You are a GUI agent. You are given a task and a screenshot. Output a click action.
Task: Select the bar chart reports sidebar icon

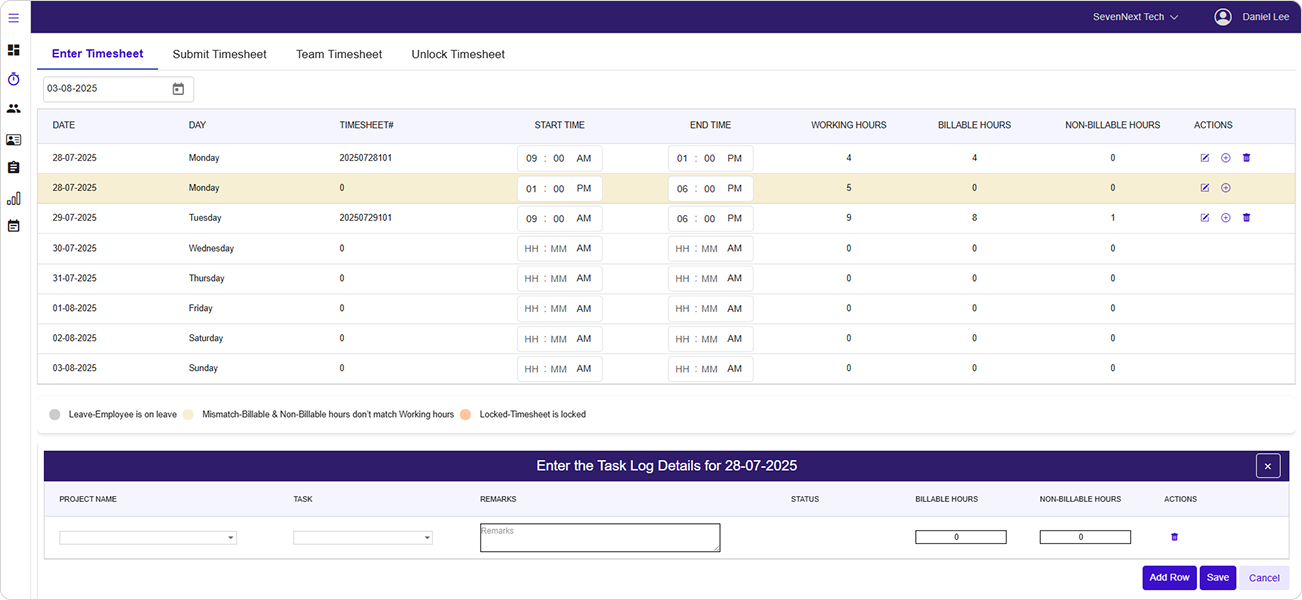pos(13,198)
